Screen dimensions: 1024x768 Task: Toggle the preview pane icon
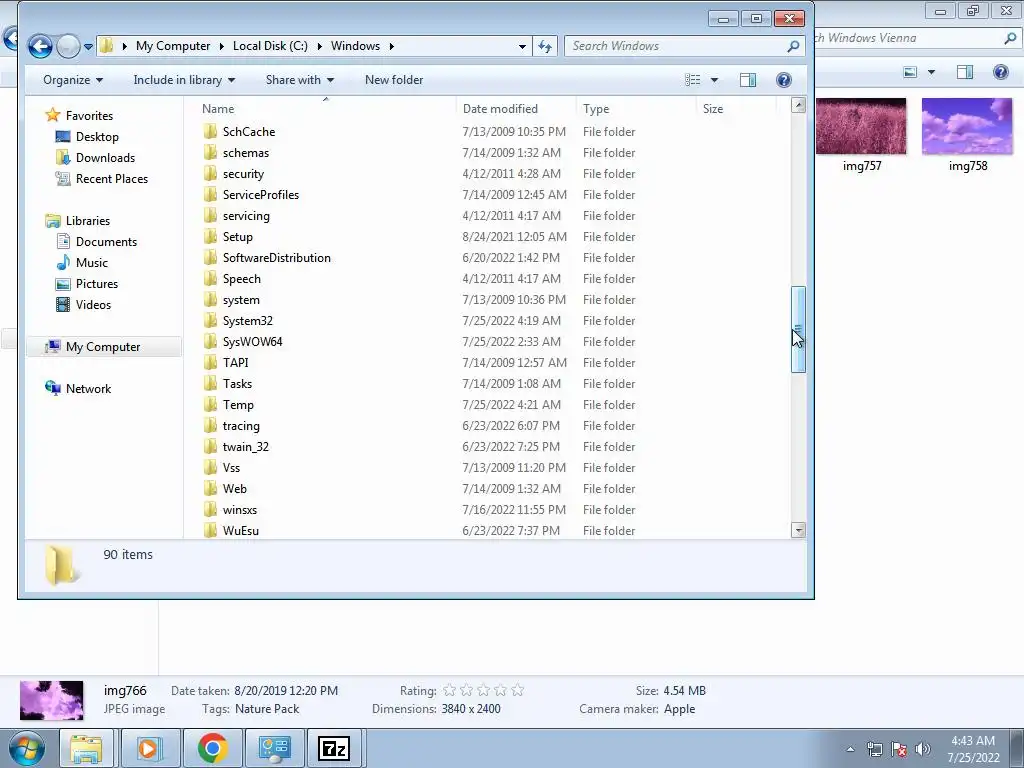(748, 80)
